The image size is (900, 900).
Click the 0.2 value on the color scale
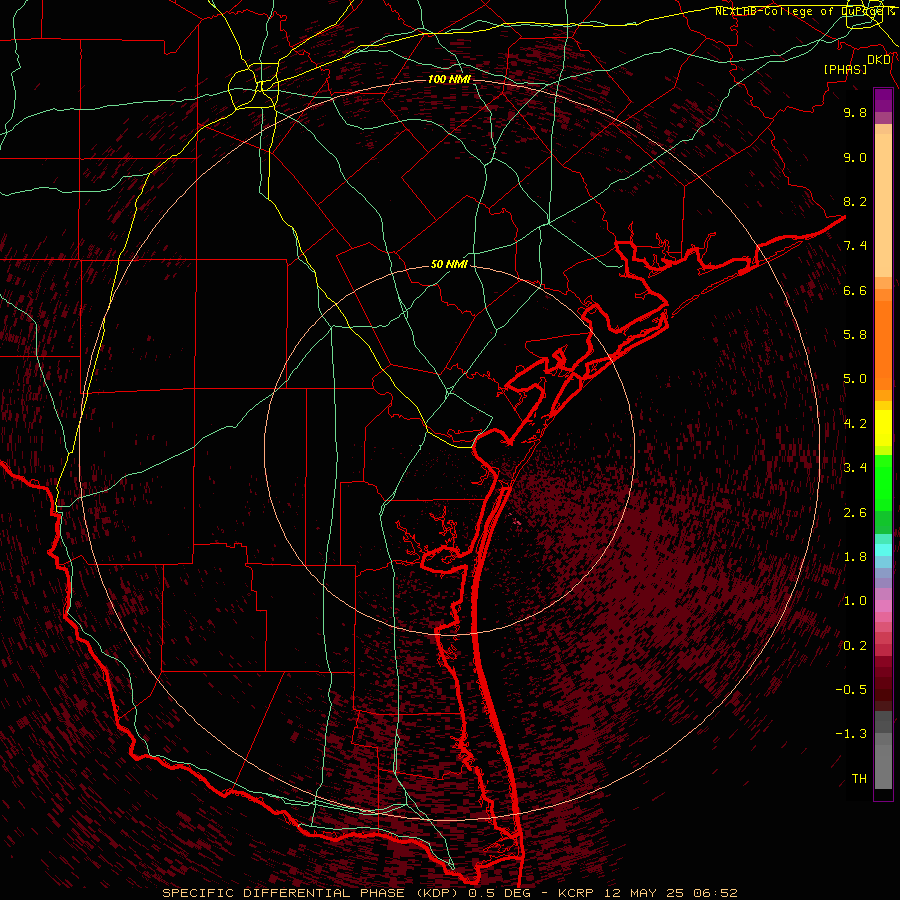click(x=855, y=646)
